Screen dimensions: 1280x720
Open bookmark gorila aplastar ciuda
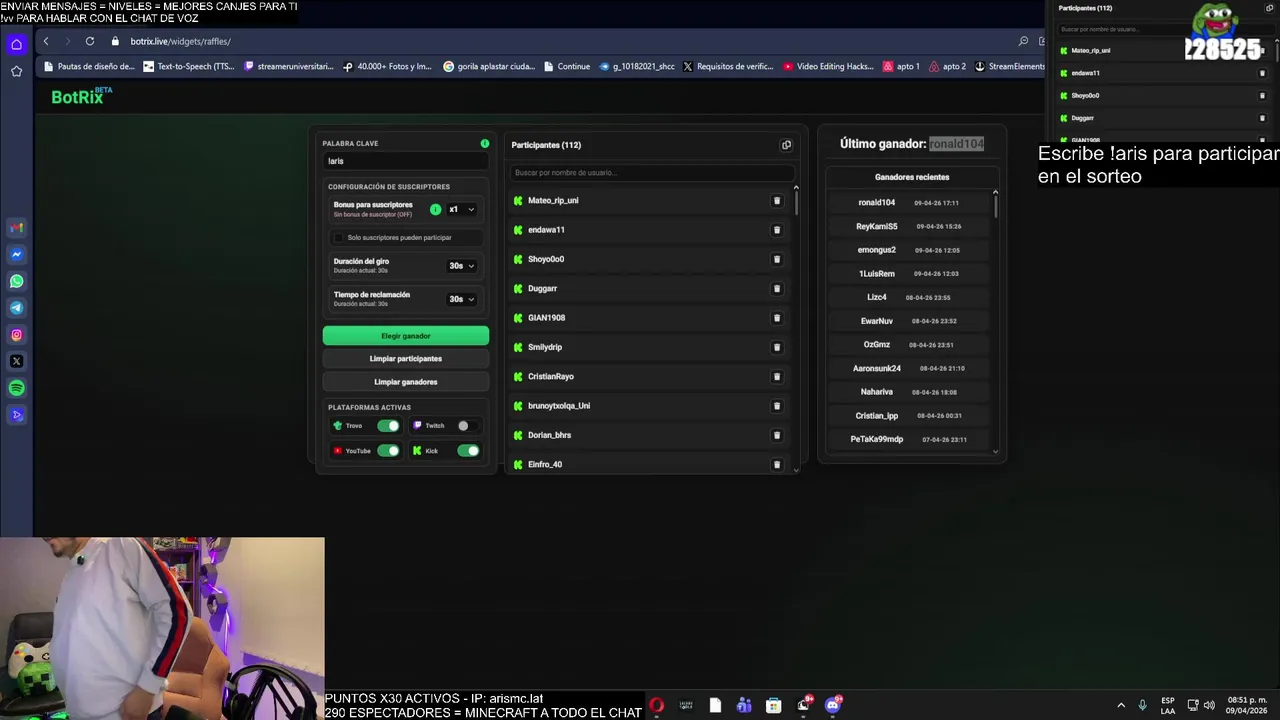pyautogui.click(x=489, y=67)
